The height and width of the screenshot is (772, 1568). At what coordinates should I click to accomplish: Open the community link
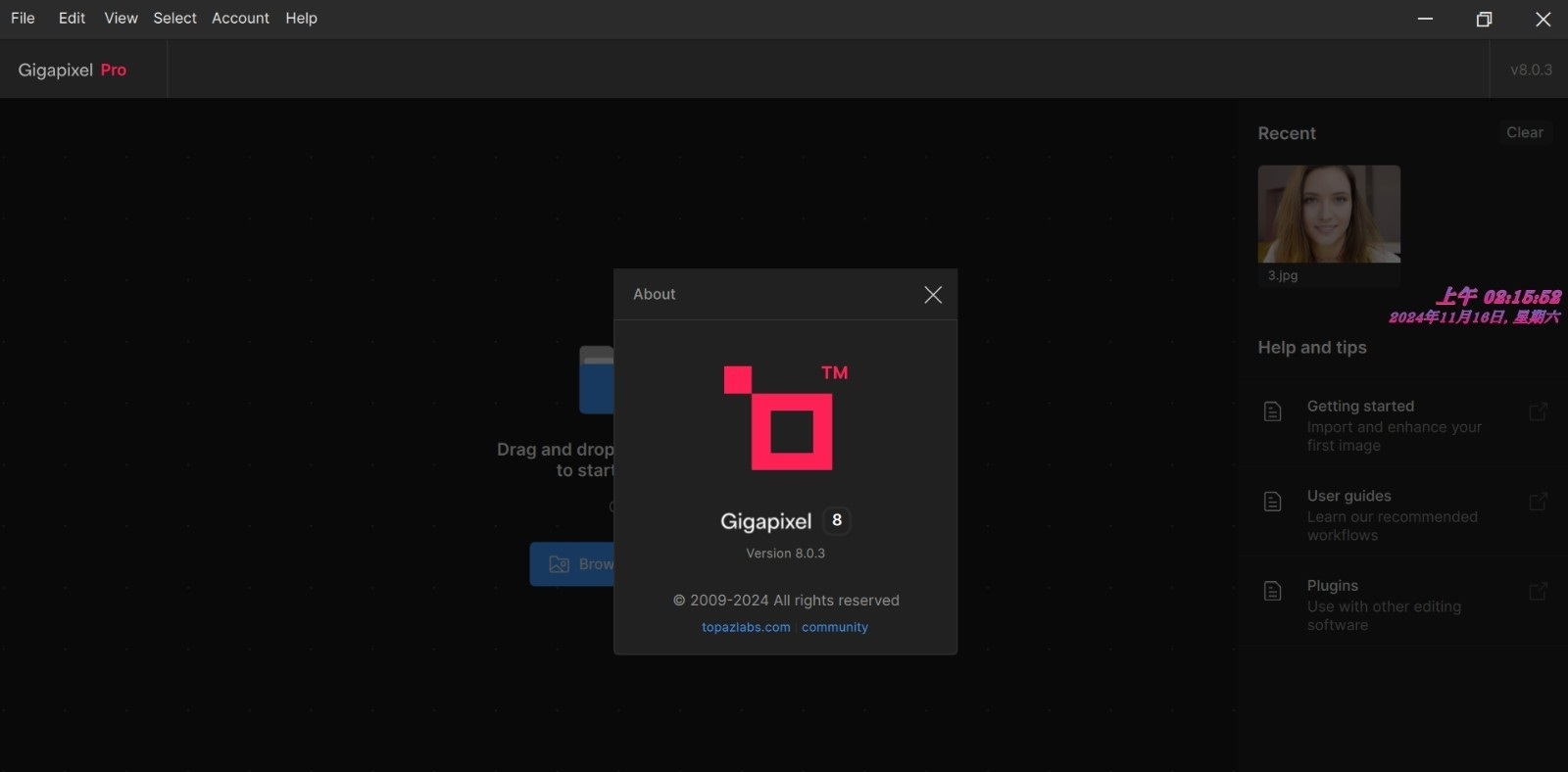[835, 627]
